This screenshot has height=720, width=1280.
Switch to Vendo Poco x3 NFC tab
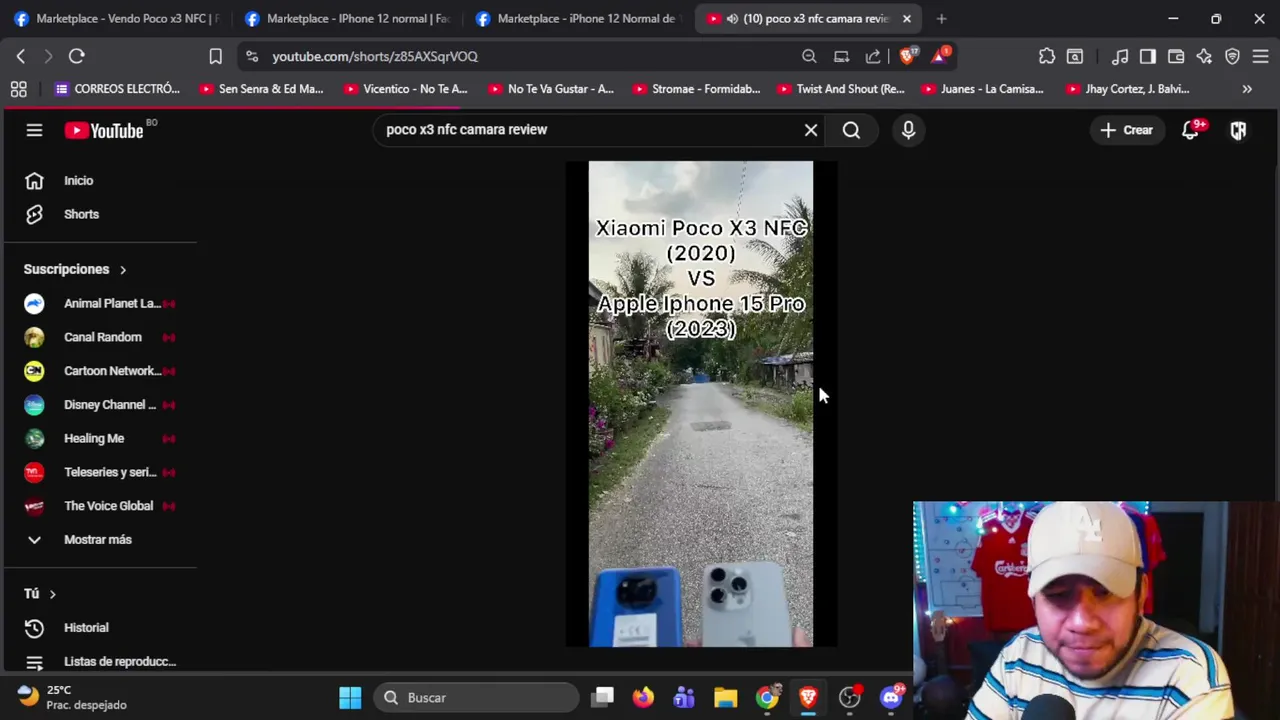pos(116,19)
